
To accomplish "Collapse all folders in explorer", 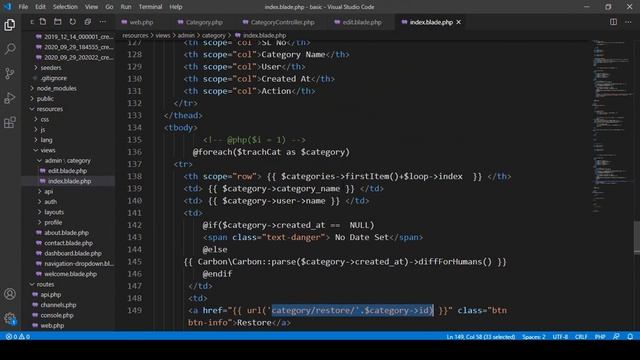I will (x=87, y=22).
